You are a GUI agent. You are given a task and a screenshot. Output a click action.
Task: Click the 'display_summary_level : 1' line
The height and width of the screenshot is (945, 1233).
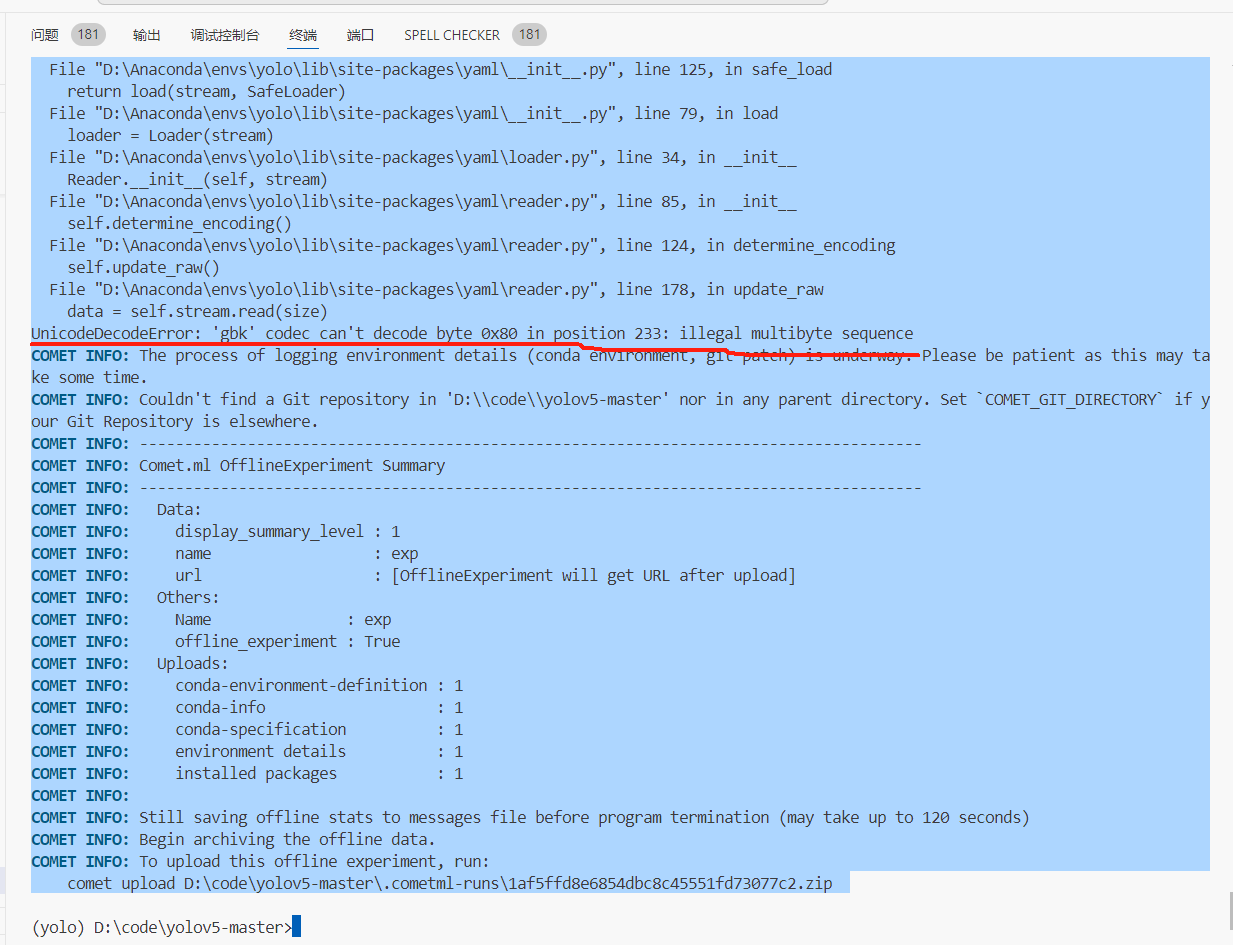click(288, 531)
